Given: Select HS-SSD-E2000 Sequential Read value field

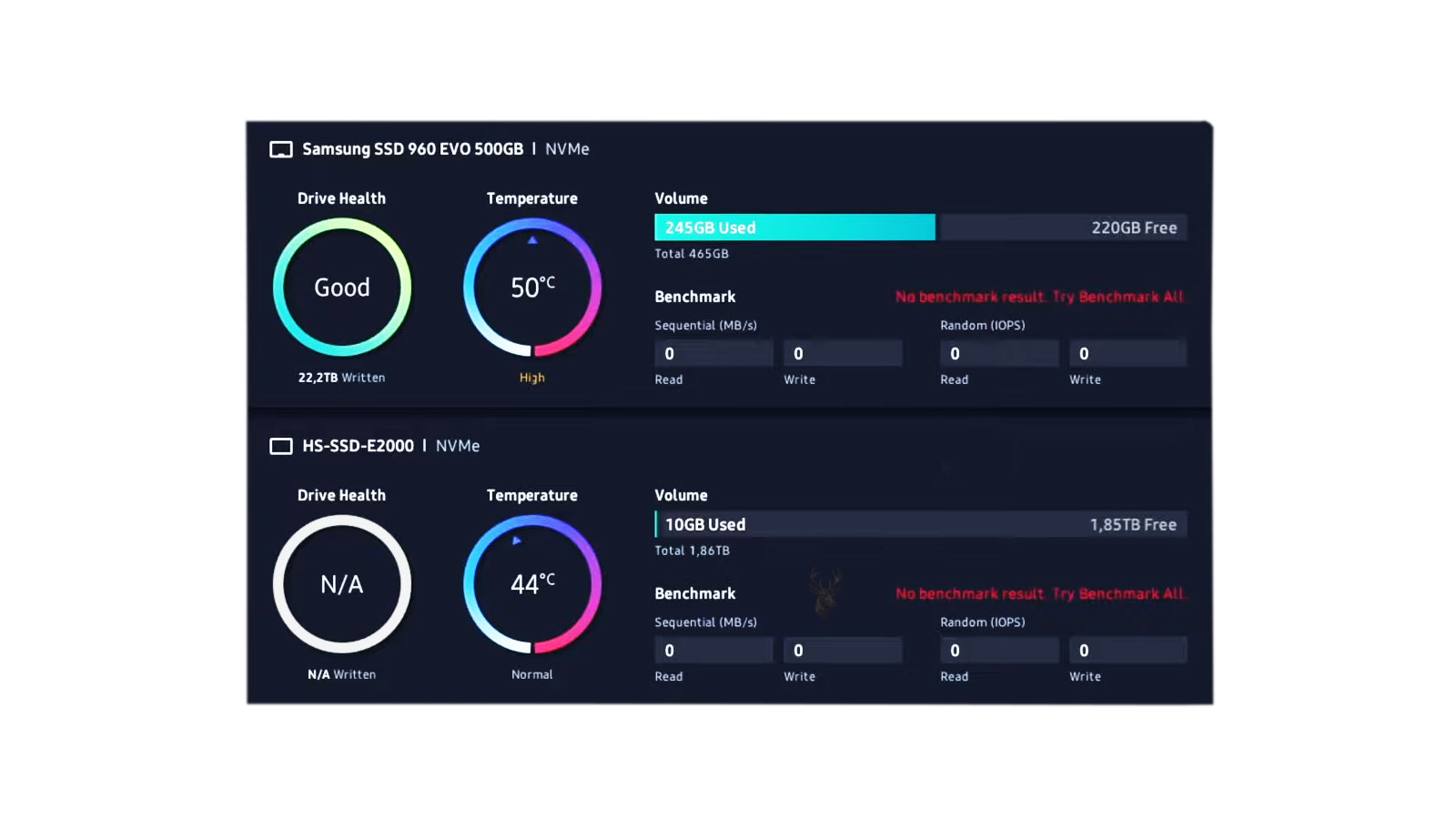Looking at the screenshot, I should (x=713, y=650).
